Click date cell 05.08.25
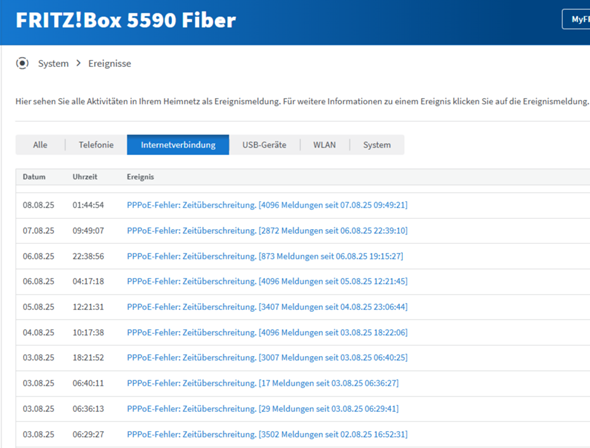The width and height of the screenshot is (590, 448). pos(38,307)
